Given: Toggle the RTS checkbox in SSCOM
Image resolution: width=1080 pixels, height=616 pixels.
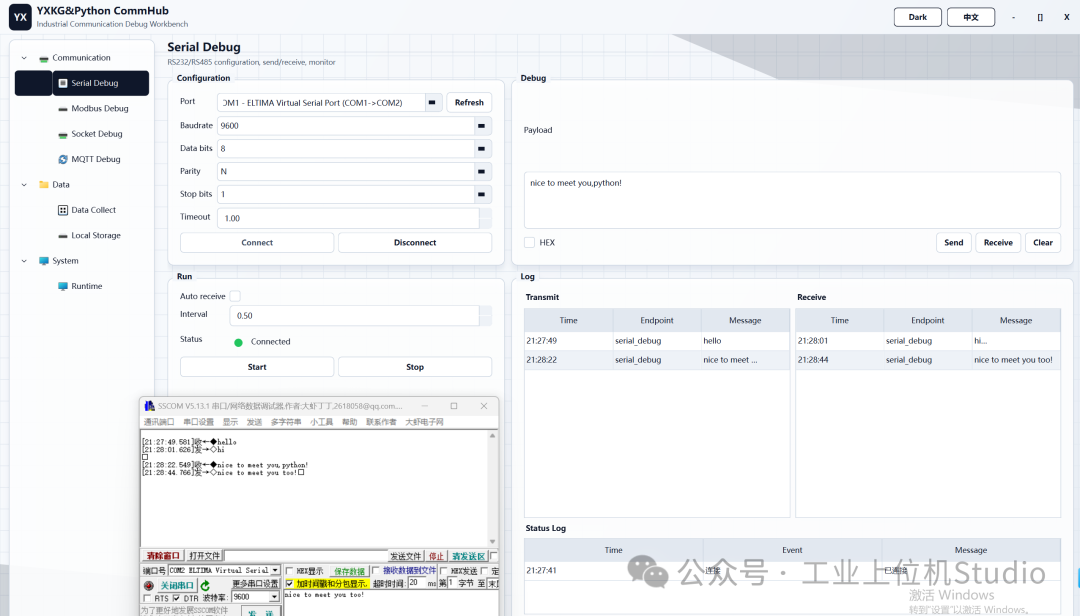Looking at the screenshot, I should [147, 598].
